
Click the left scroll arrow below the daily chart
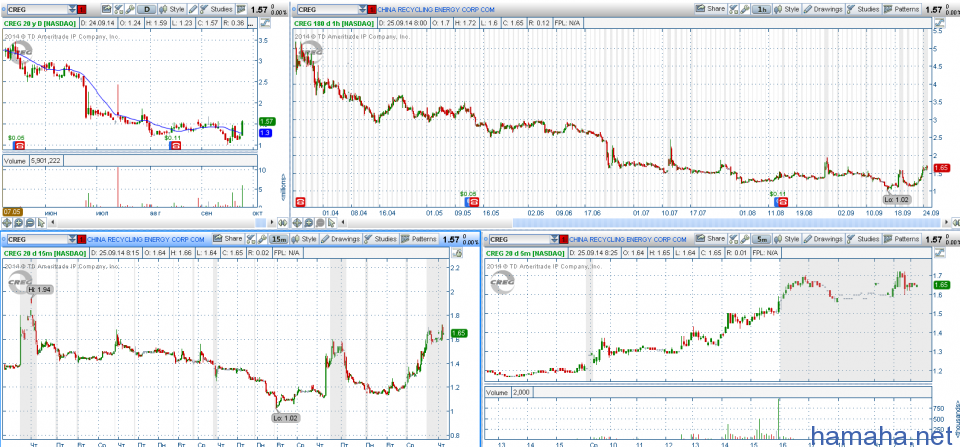tap(53, 222)
